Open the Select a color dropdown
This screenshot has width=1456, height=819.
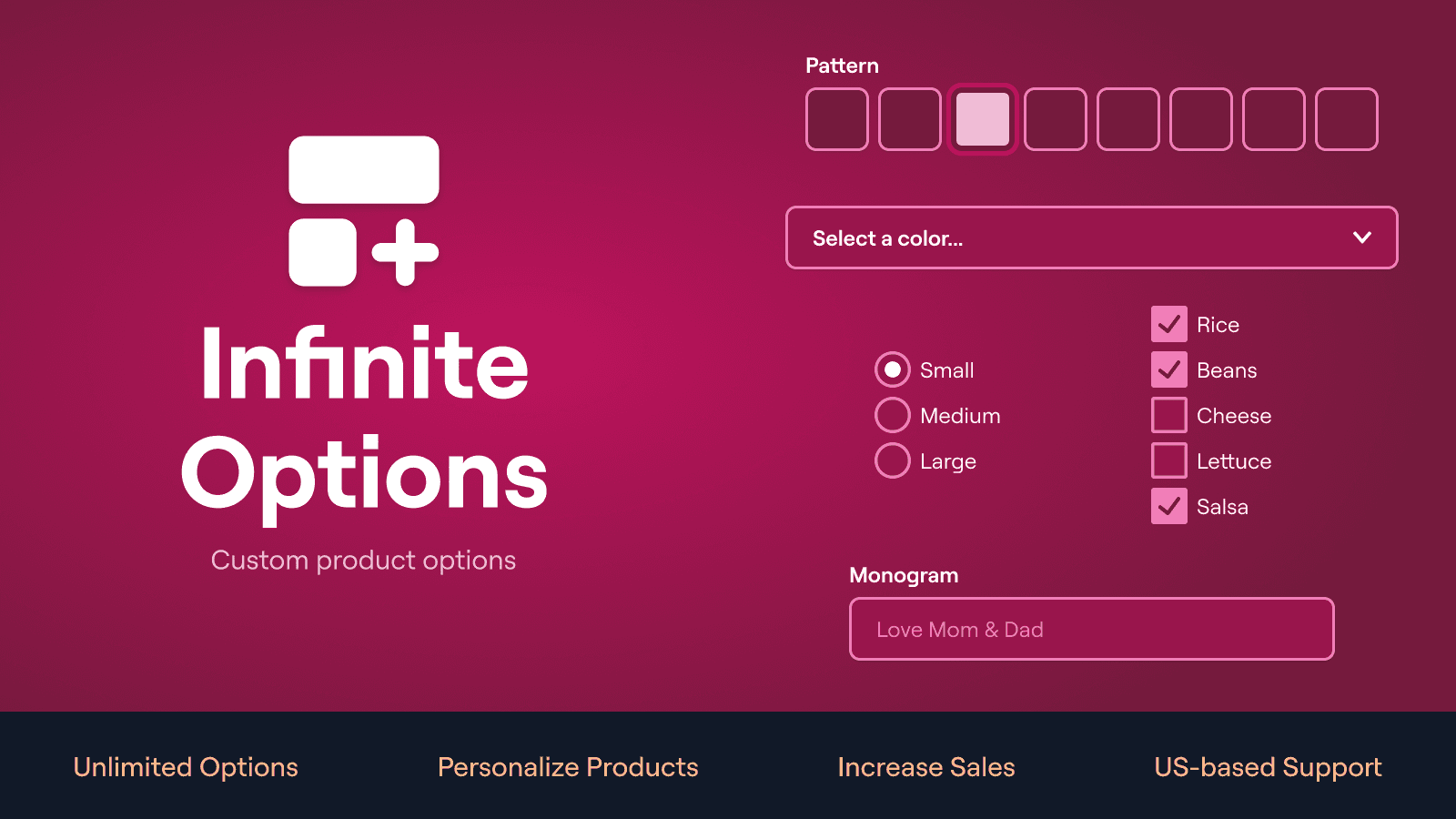click(x=1091, y=238)
